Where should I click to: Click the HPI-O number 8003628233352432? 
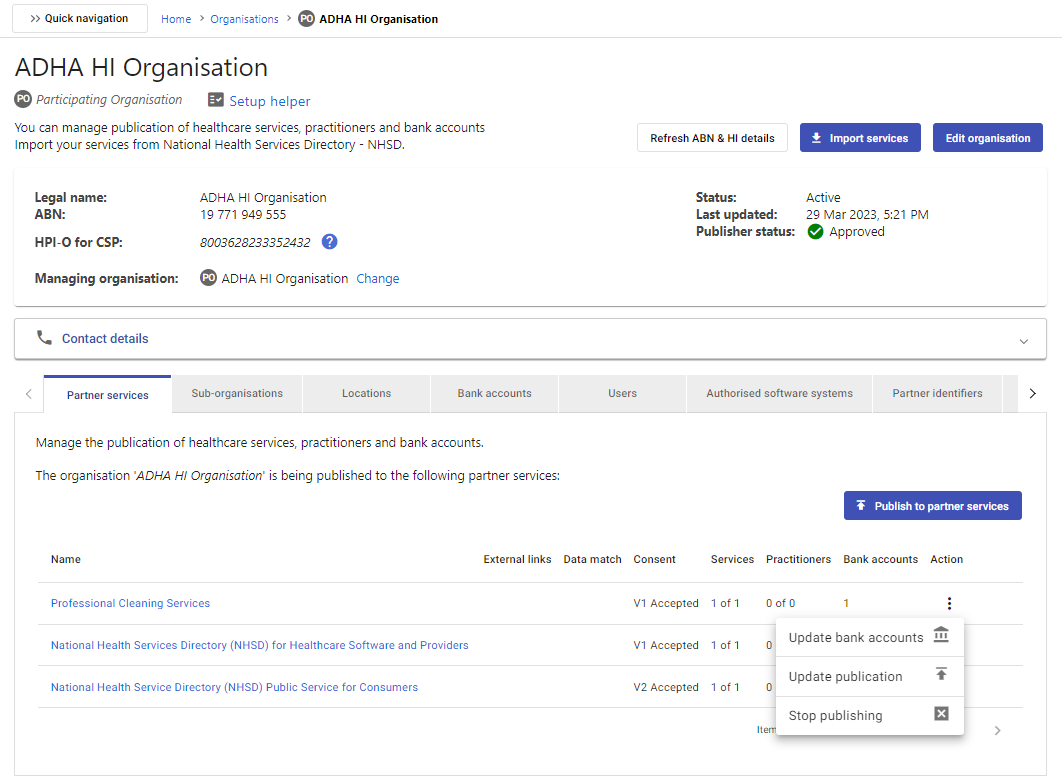[x=255, y=242]
